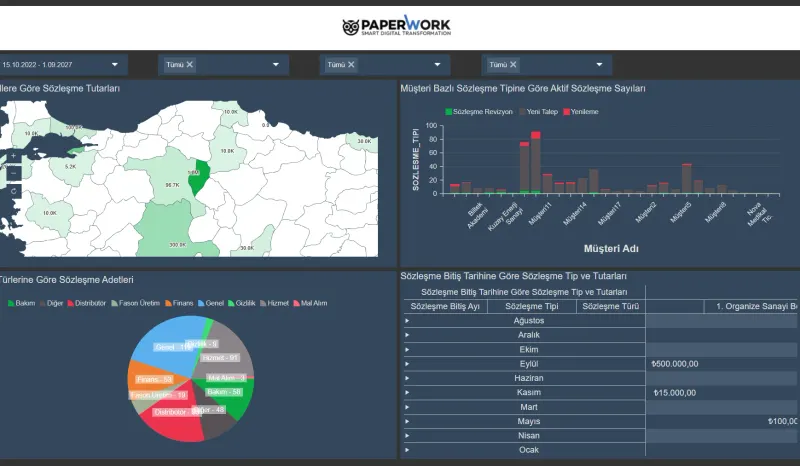Select the blue Genel pie slice

168,342
